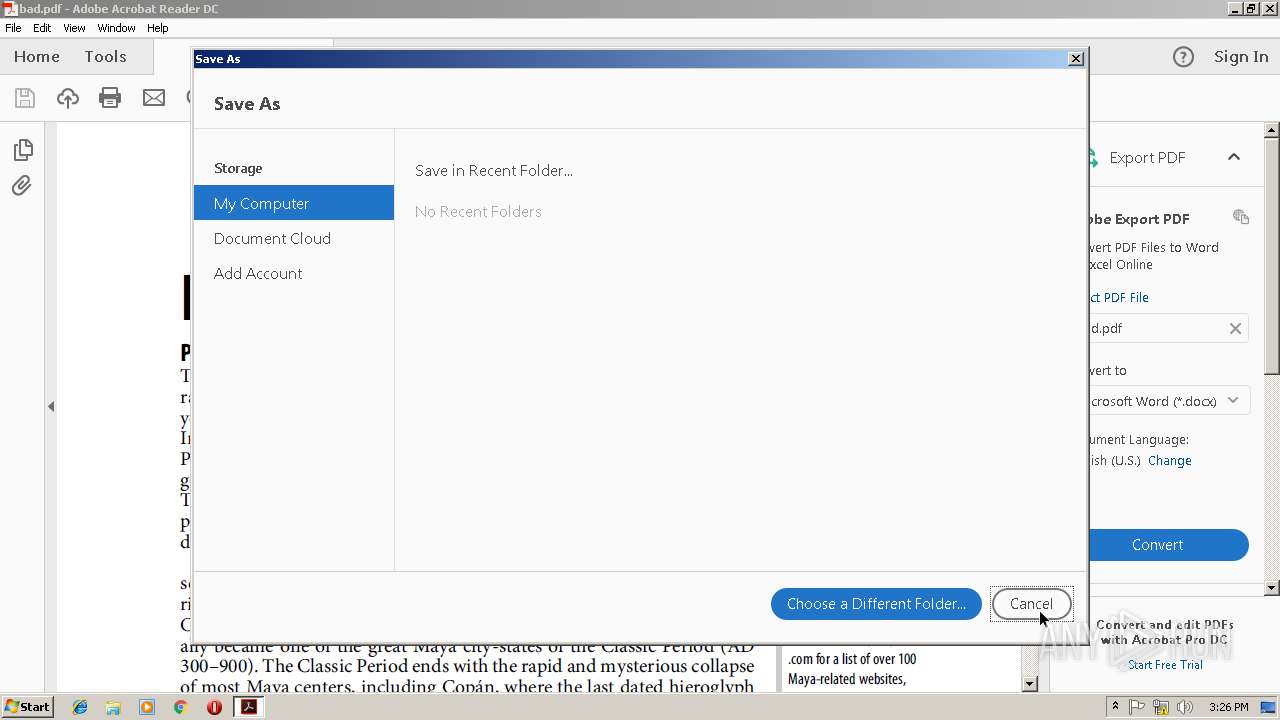This screenshot has height=720, width=1280.
Task: Click the Start button
Action: (x=27, y=707)
